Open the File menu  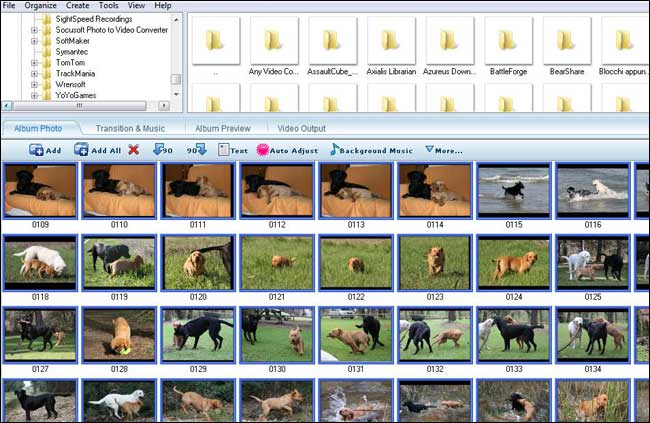click(9, 5)
